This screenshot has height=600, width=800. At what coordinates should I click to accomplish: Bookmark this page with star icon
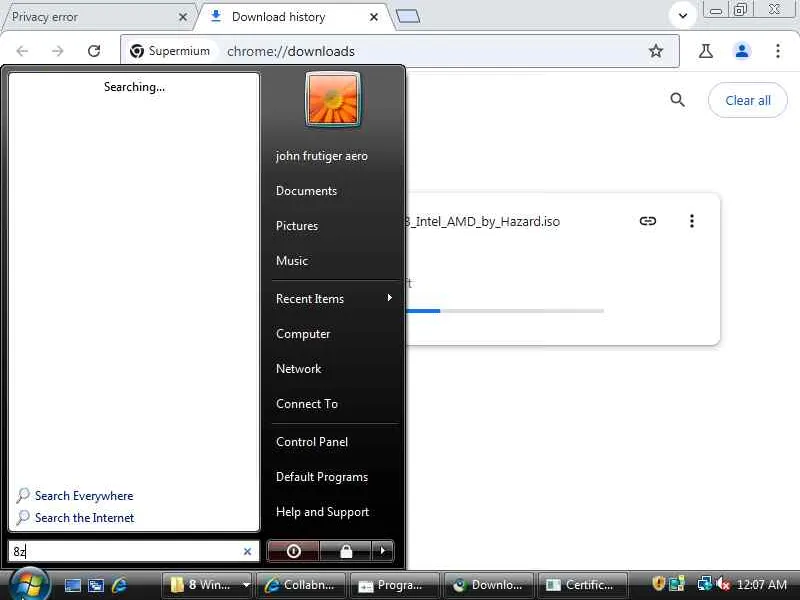656,51
